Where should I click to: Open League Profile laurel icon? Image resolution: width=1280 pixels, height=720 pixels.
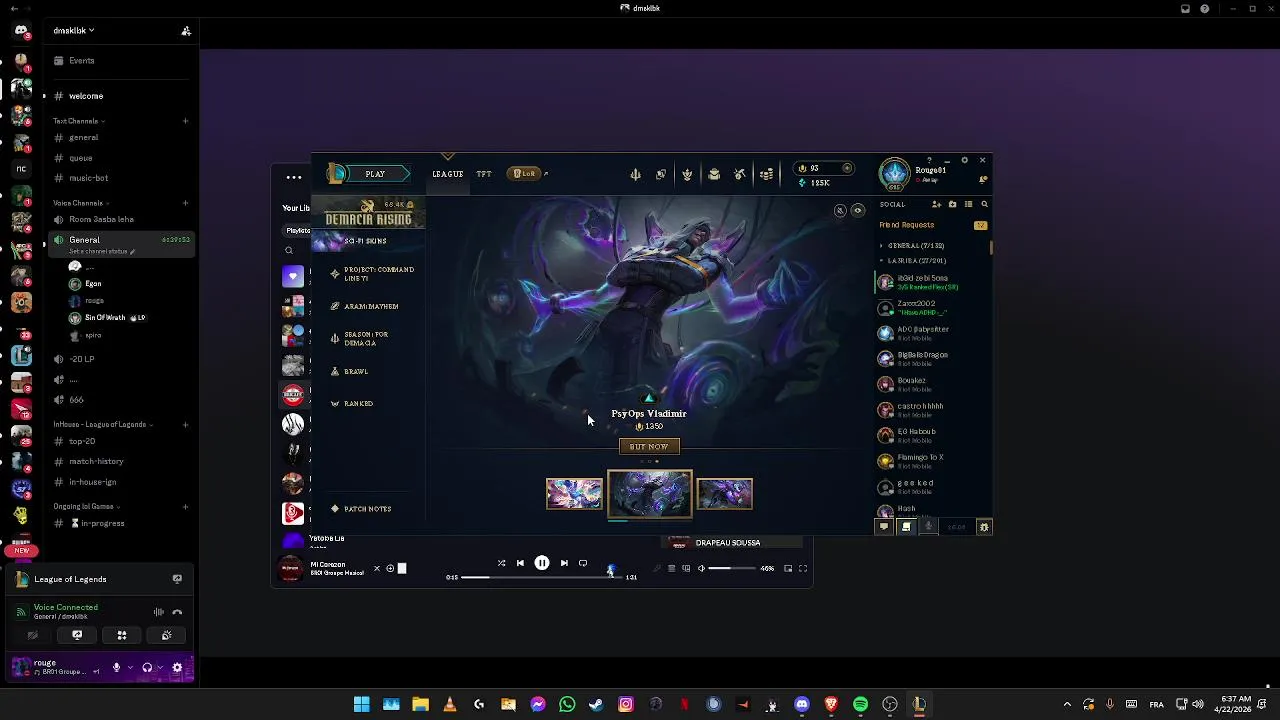[x=687, y=174]
